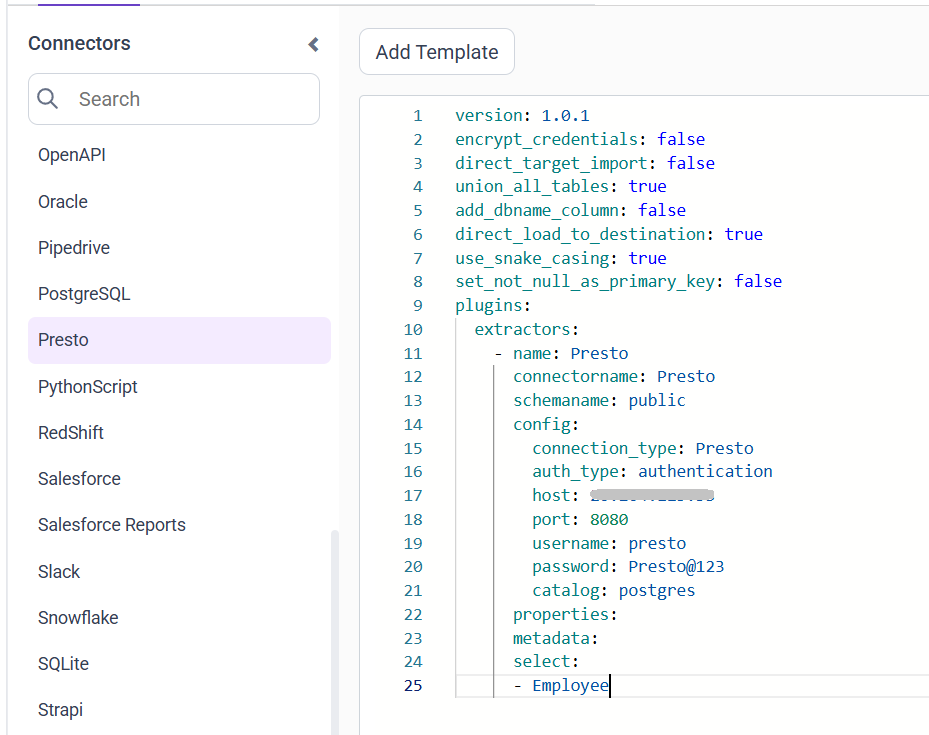Click the username presto value

click(657, 544)
